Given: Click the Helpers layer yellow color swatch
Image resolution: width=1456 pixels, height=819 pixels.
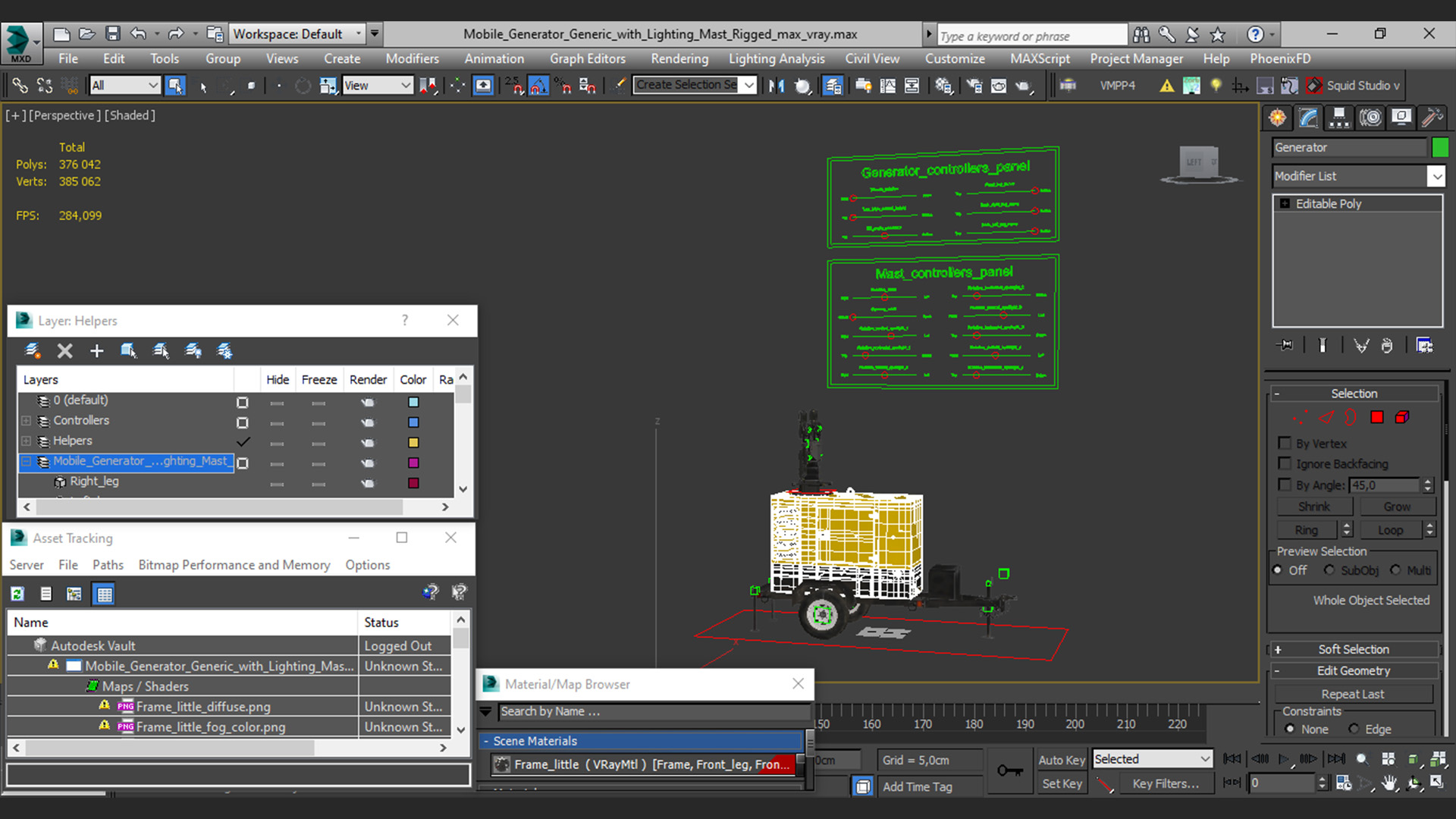Looking at the screenshot, I should (x=413, y=443).
